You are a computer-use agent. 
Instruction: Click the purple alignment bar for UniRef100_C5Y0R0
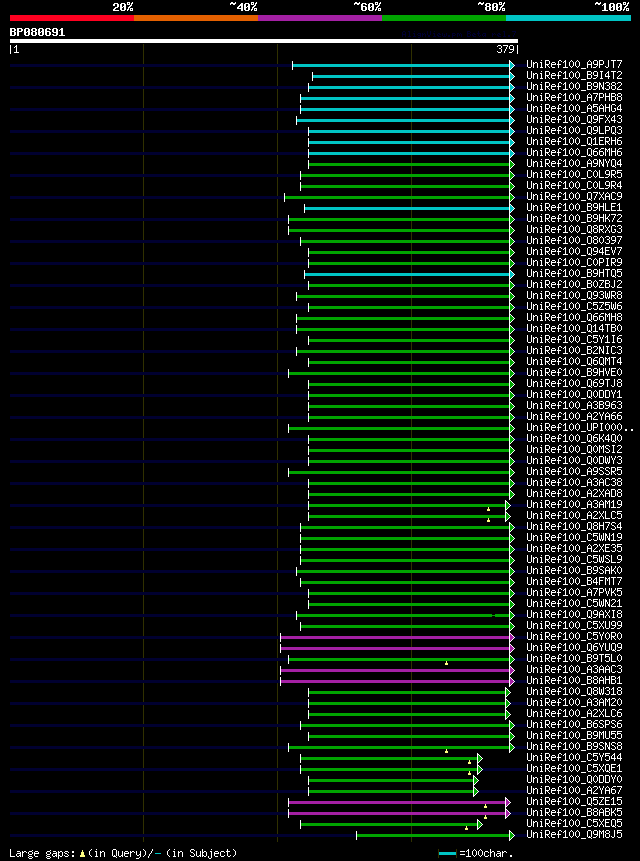[397, 638]
